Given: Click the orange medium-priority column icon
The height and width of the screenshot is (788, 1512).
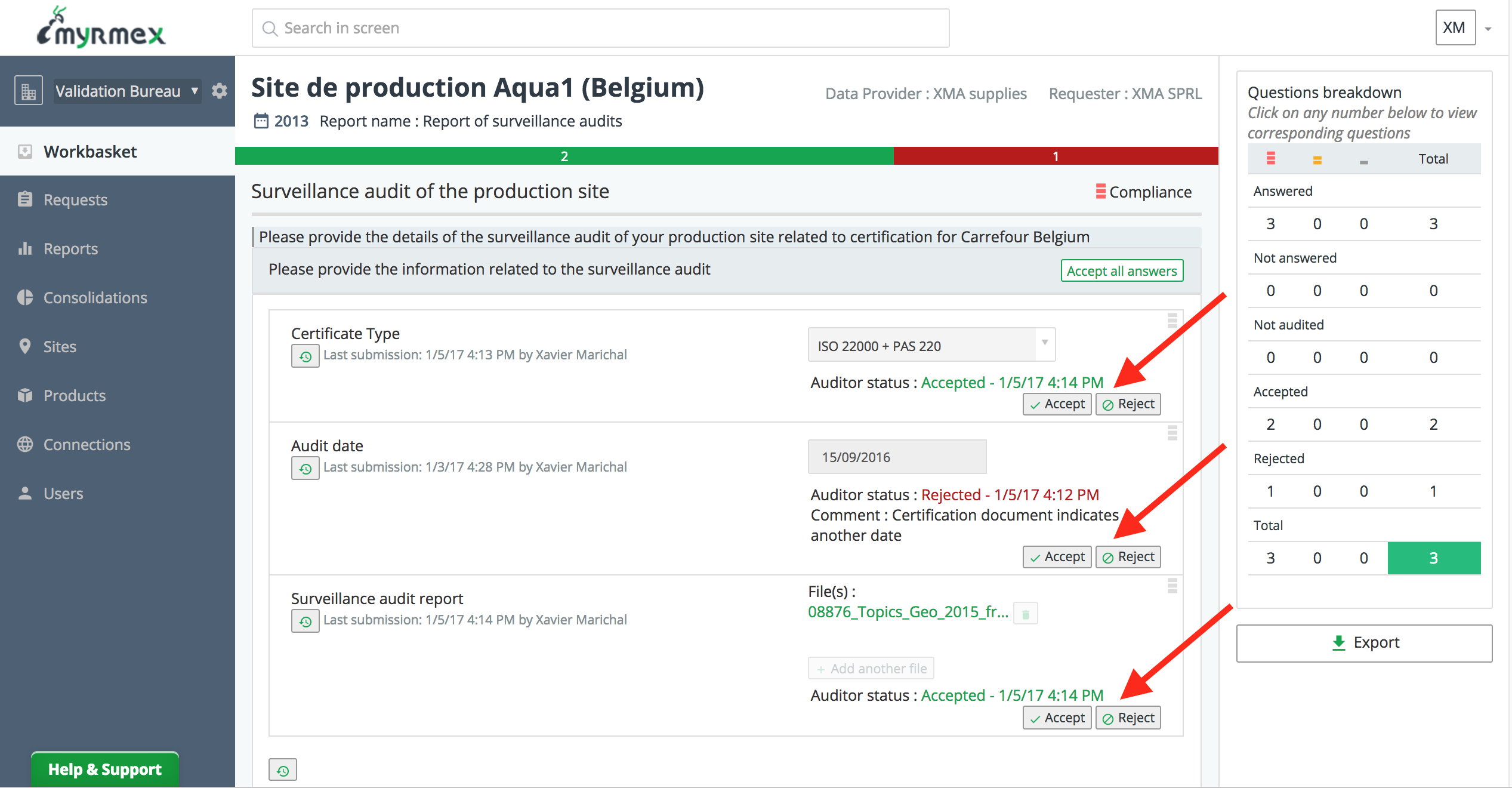Looking at the screenshot, I should pyautogui.click(x=1317, y=159).
